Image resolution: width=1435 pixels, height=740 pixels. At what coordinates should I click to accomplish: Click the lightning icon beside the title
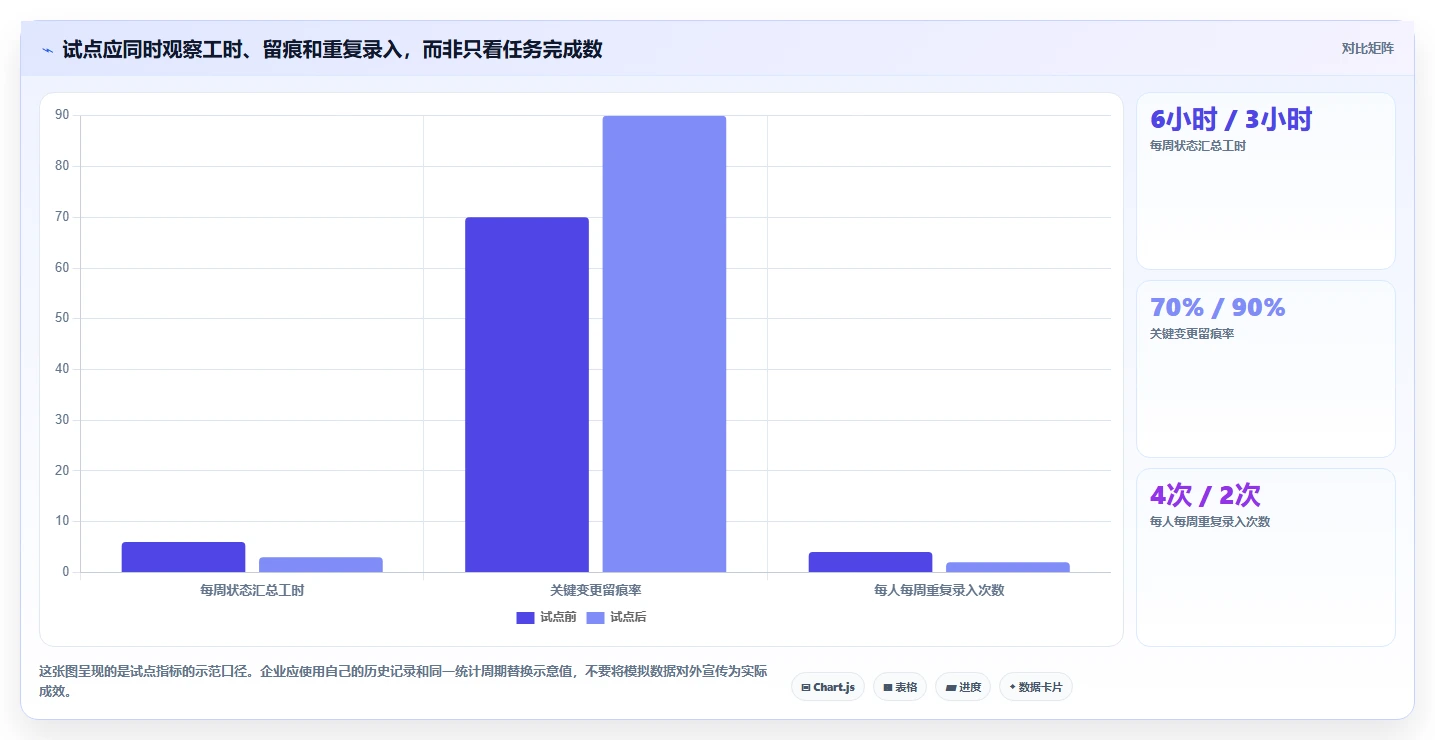tap(47, 50)
